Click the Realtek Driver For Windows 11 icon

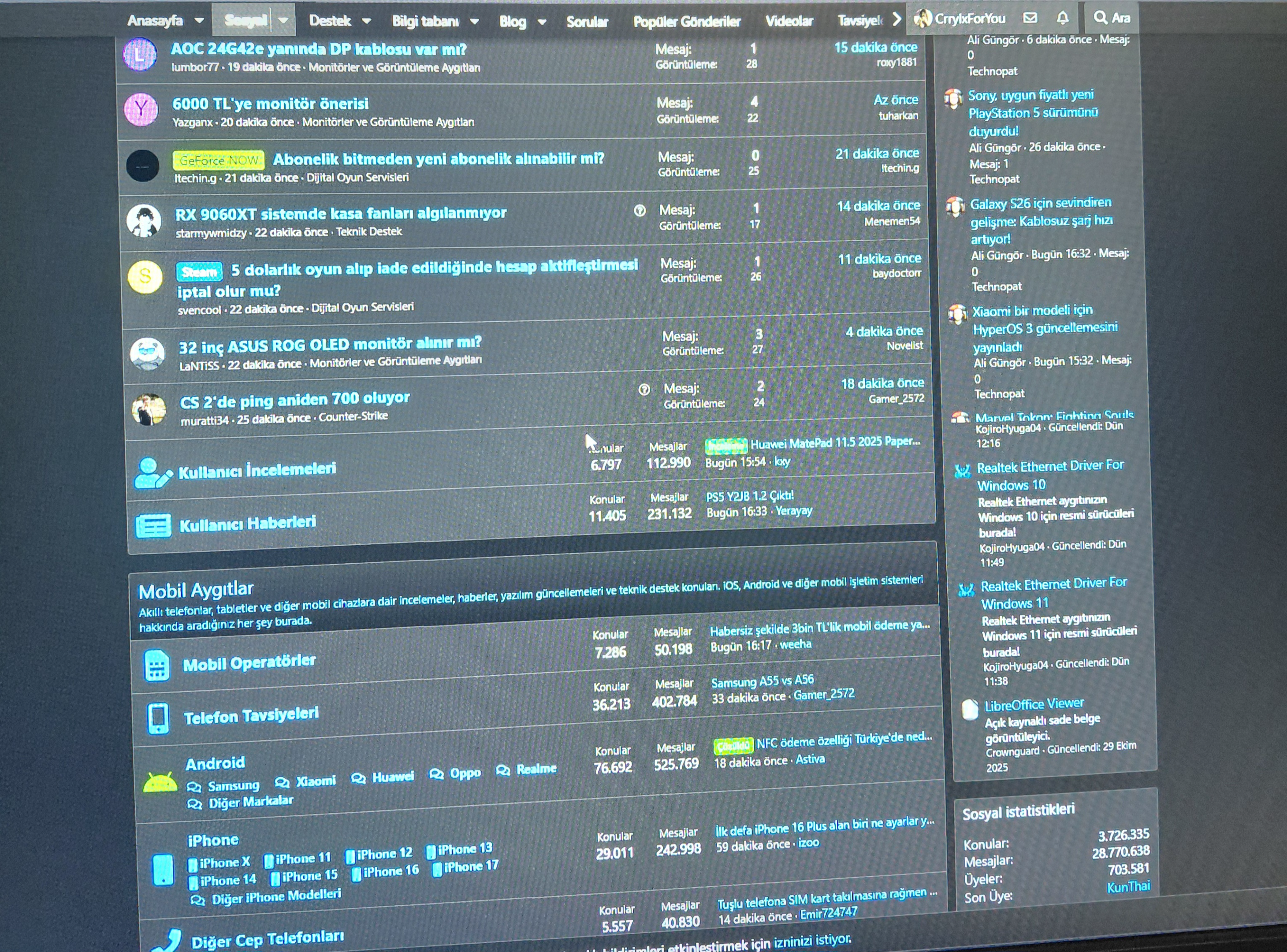point(967,589)
